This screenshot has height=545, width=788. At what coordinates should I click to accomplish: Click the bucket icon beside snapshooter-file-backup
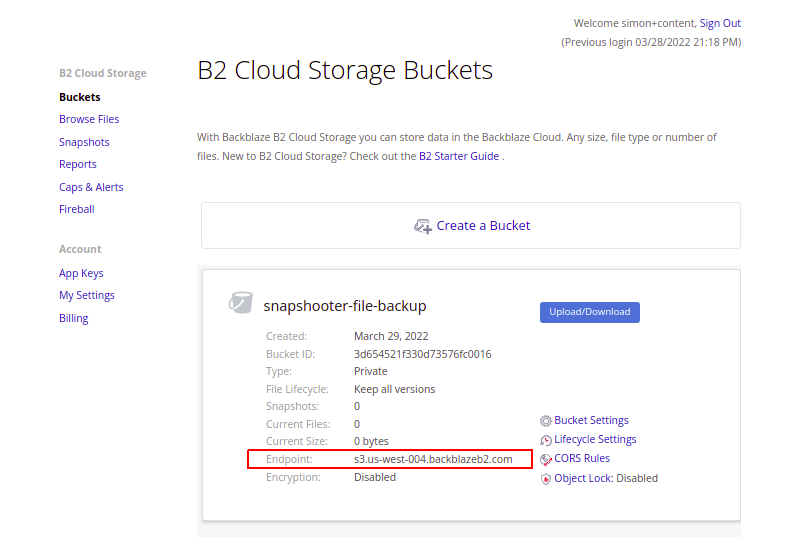coord(240,303)
